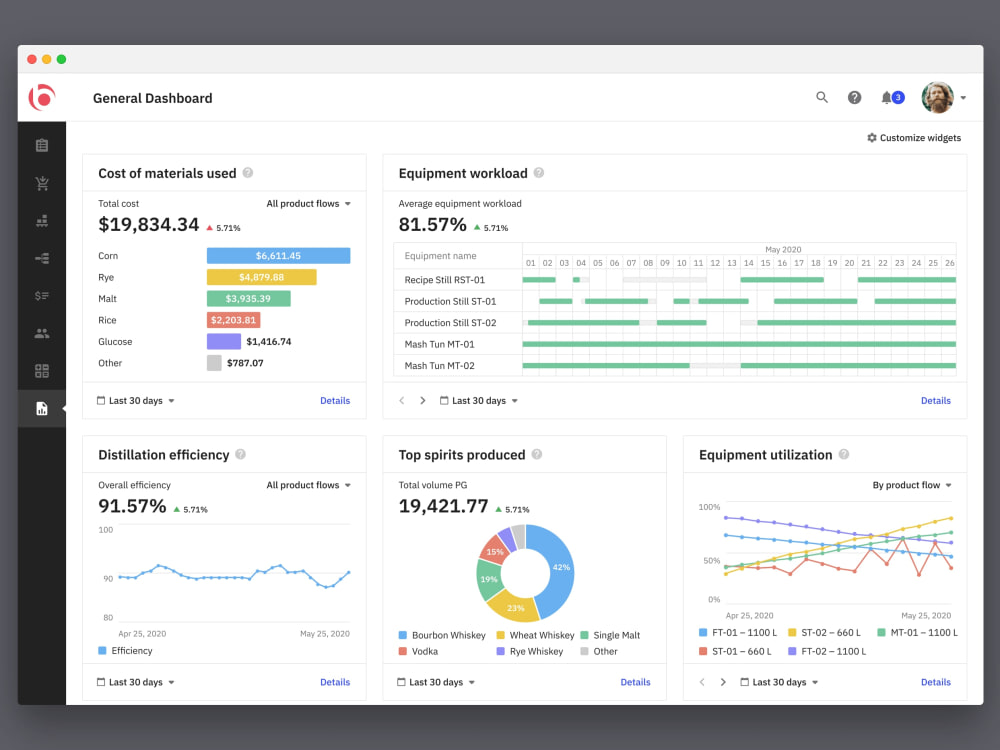Expand the user account menu arrow

[963, 98]
